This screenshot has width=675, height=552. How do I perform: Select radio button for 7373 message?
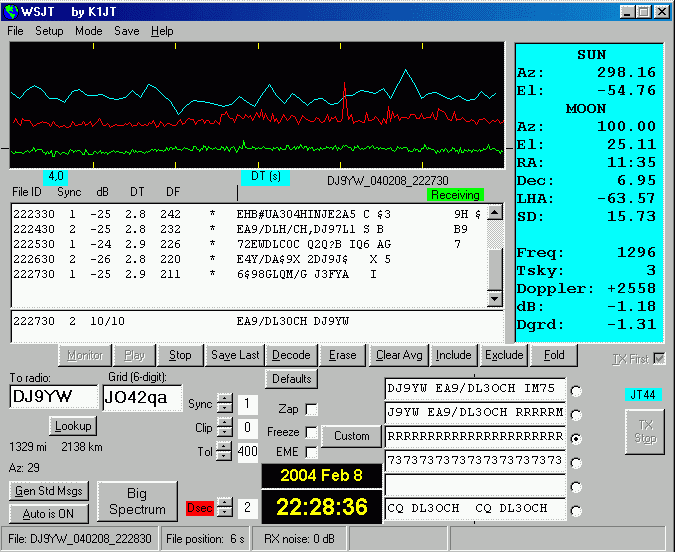[x=576, y=463]
